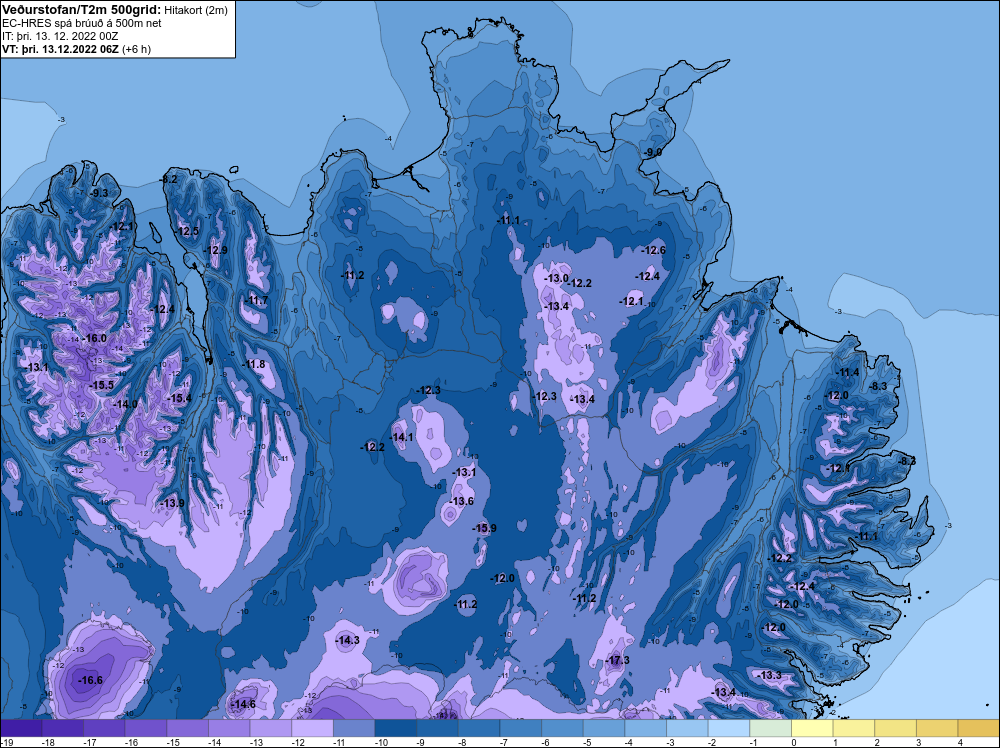Pick the -3 temperature scale color
This screenshot has width=1000, height=748.
coord(688,728)
